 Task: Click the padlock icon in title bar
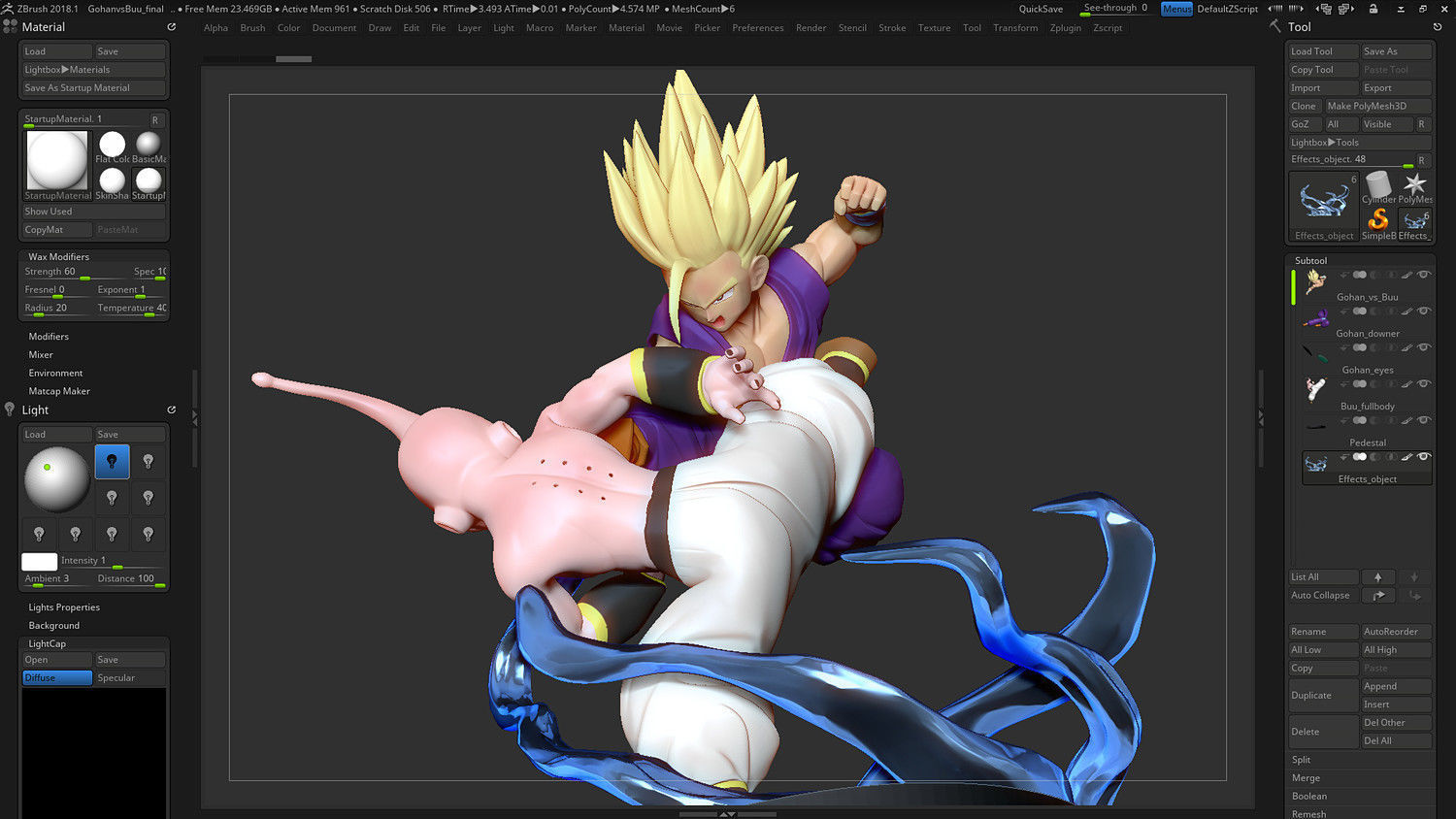click(1373, 9)
